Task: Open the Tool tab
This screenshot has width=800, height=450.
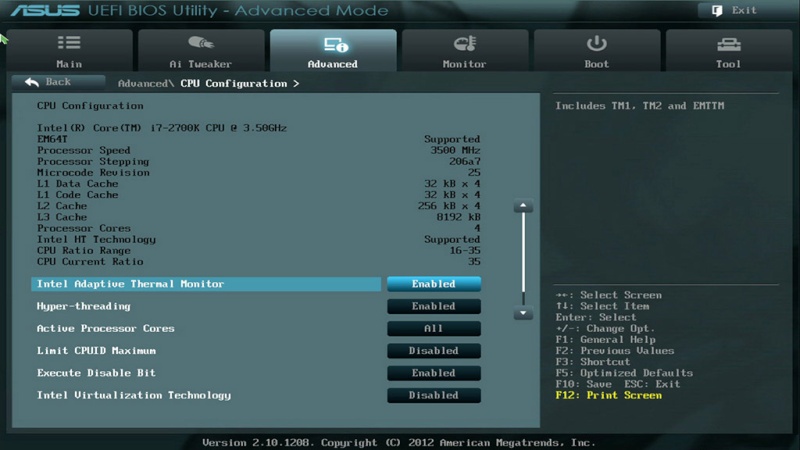Action: [x=729, y=50]
